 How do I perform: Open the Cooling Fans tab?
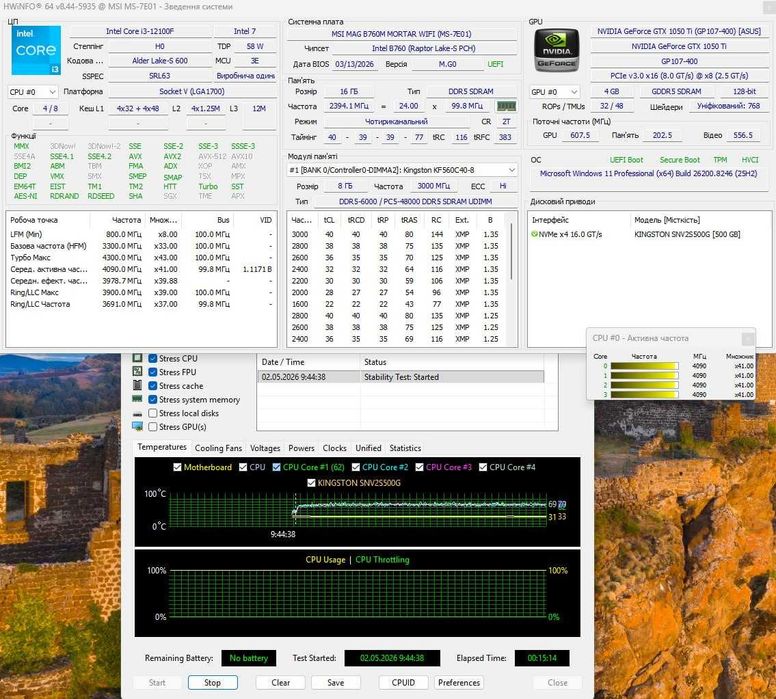(x=218, y=448)
